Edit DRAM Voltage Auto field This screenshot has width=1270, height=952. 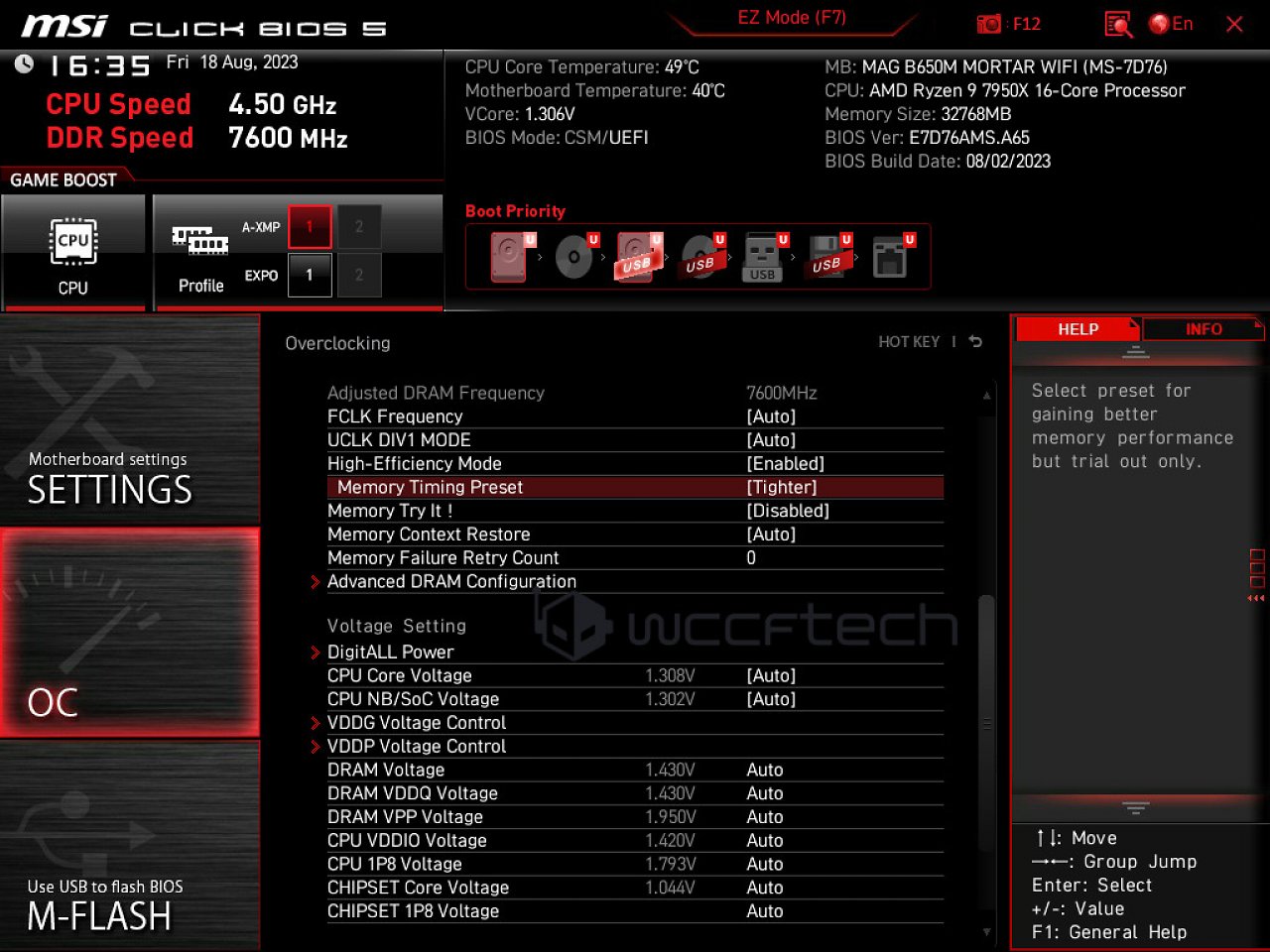765,771
